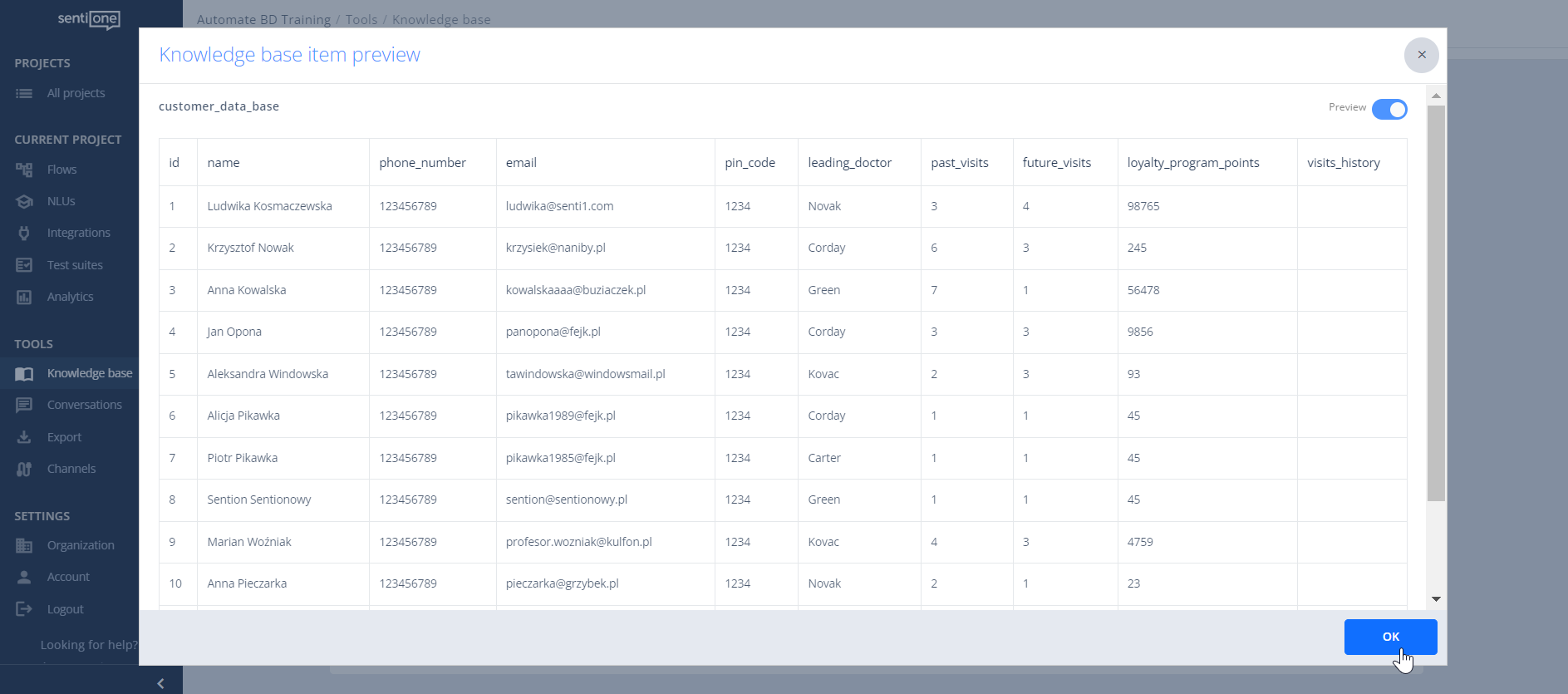
Task: Click the Channels icon
Action: (24, 469)
